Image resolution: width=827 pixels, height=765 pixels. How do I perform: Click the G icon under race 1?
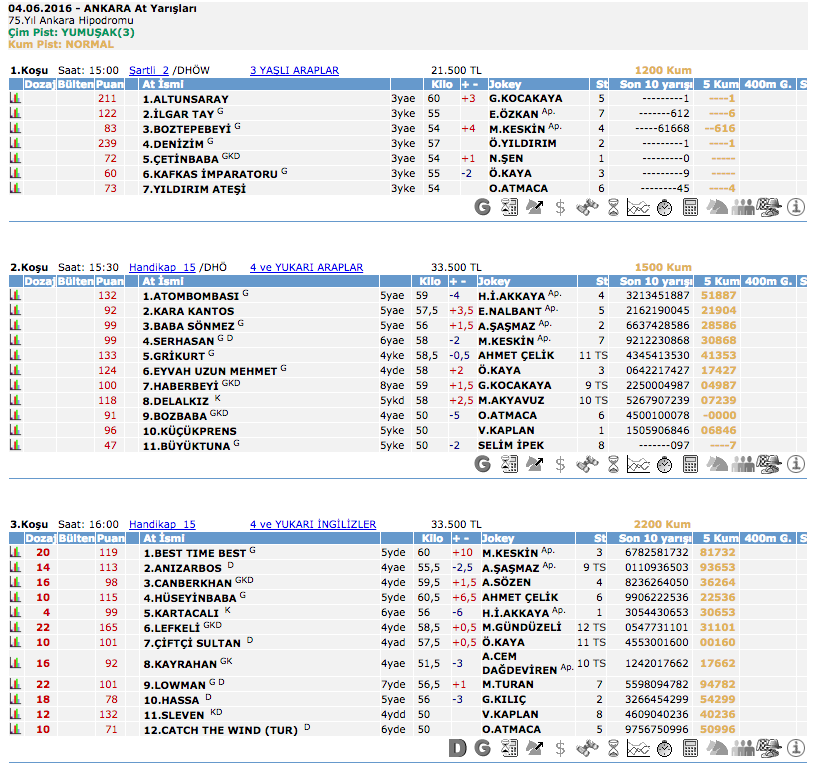coord(483,208)
